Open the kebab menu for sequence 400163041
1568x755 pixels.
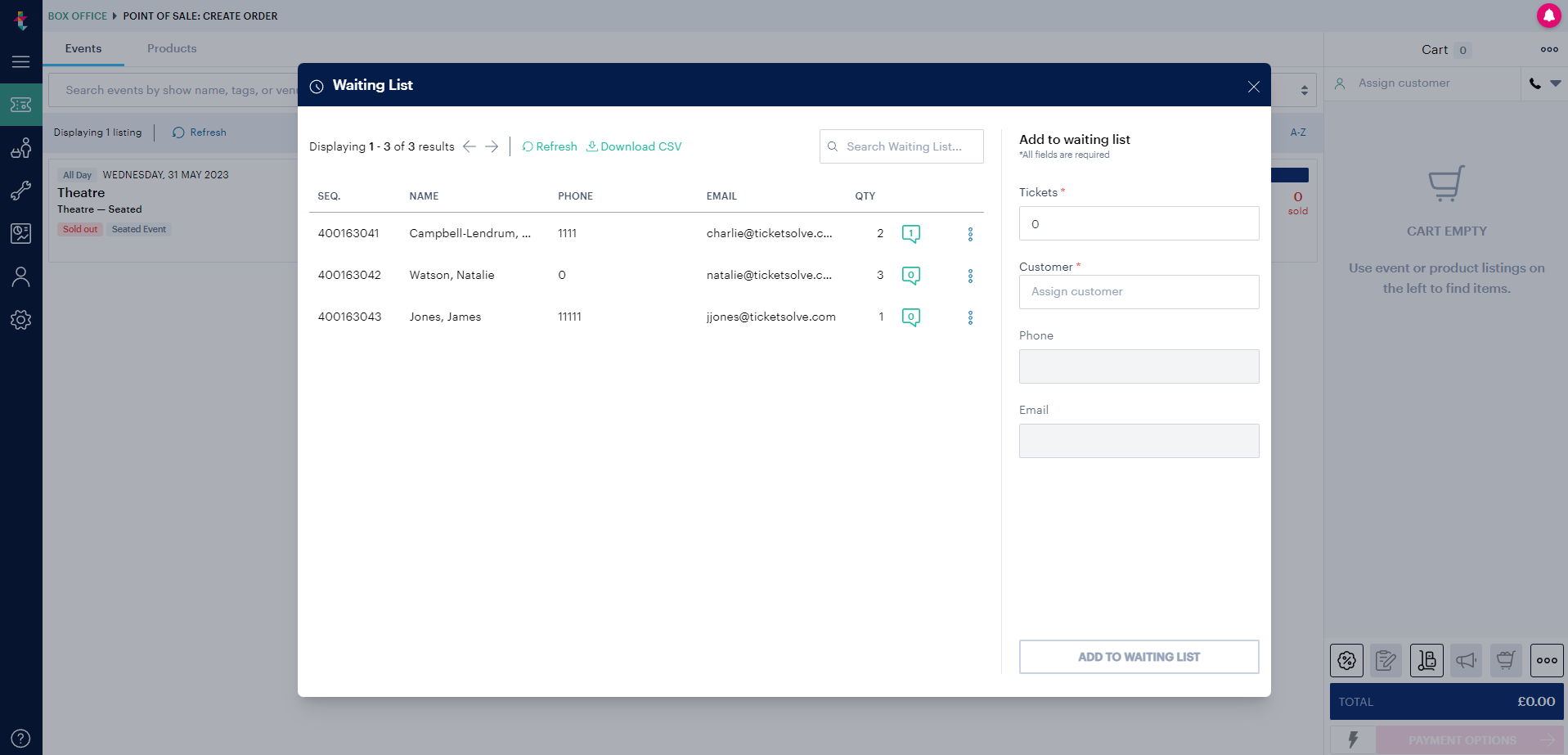970,234
